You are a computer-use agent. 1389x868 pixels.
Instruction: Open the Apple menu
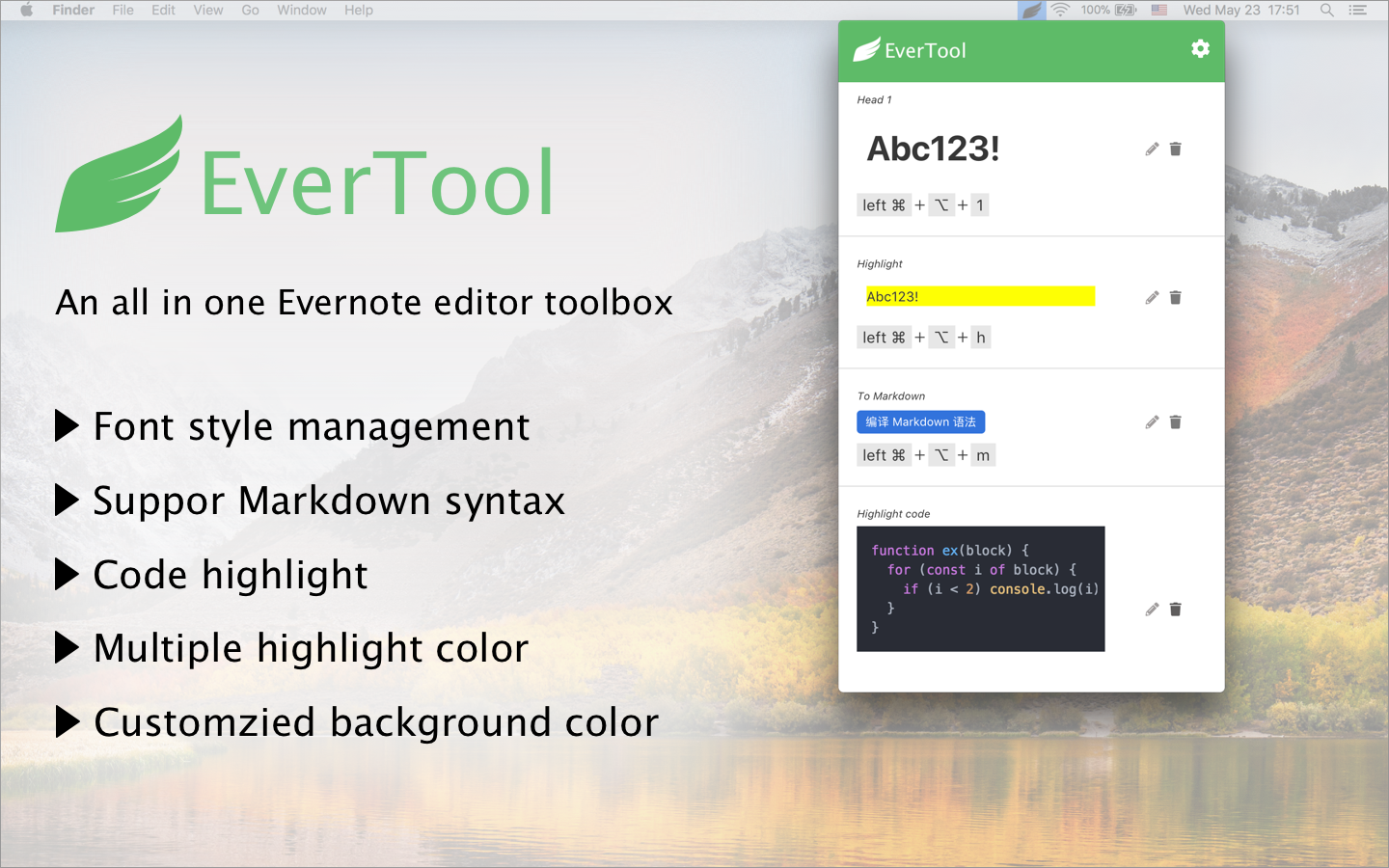tap(26, 11)
